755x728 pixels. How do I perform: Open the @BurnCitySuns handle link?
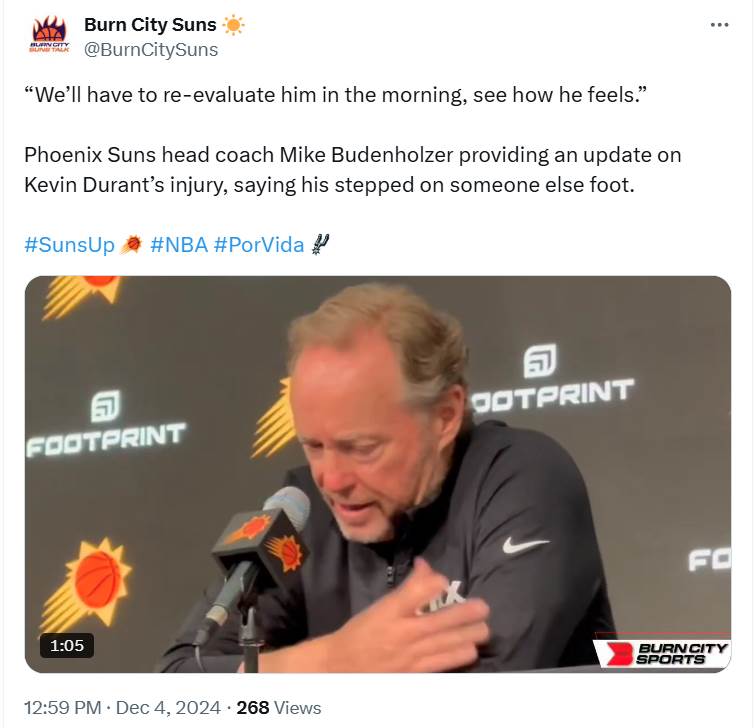(151, 50)
